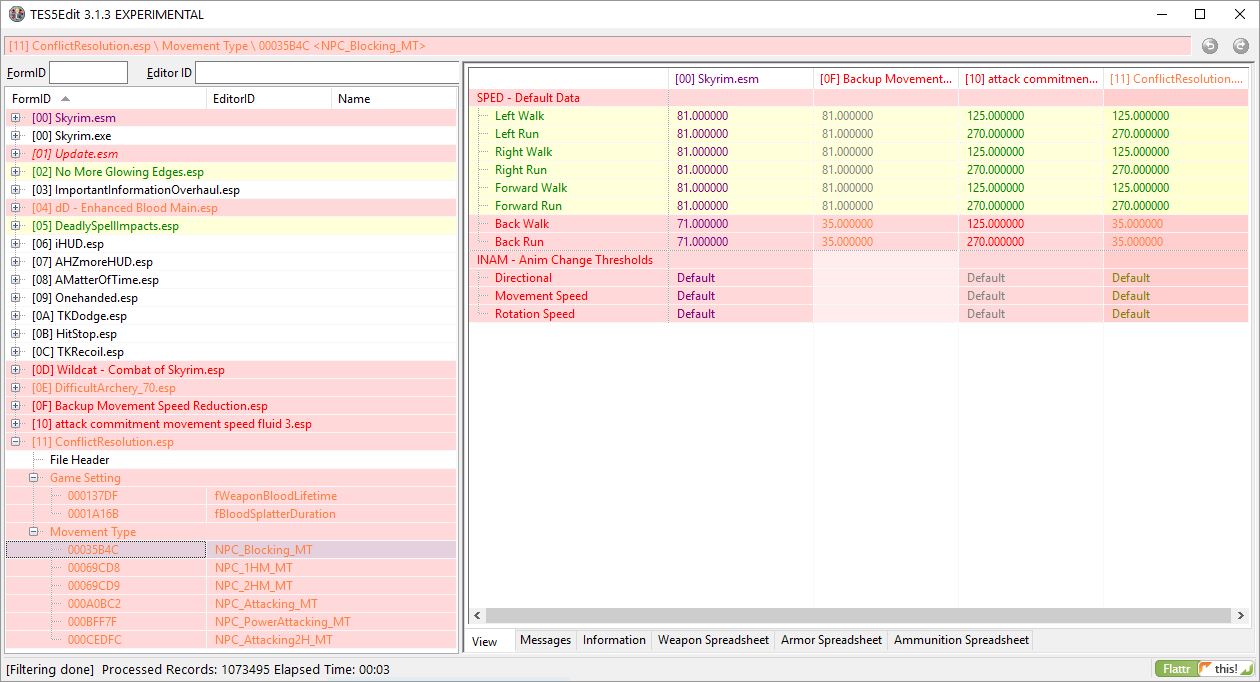Collapse the Movement Type group
Viewport: 1260px width, 682px height.
point(33,532)
